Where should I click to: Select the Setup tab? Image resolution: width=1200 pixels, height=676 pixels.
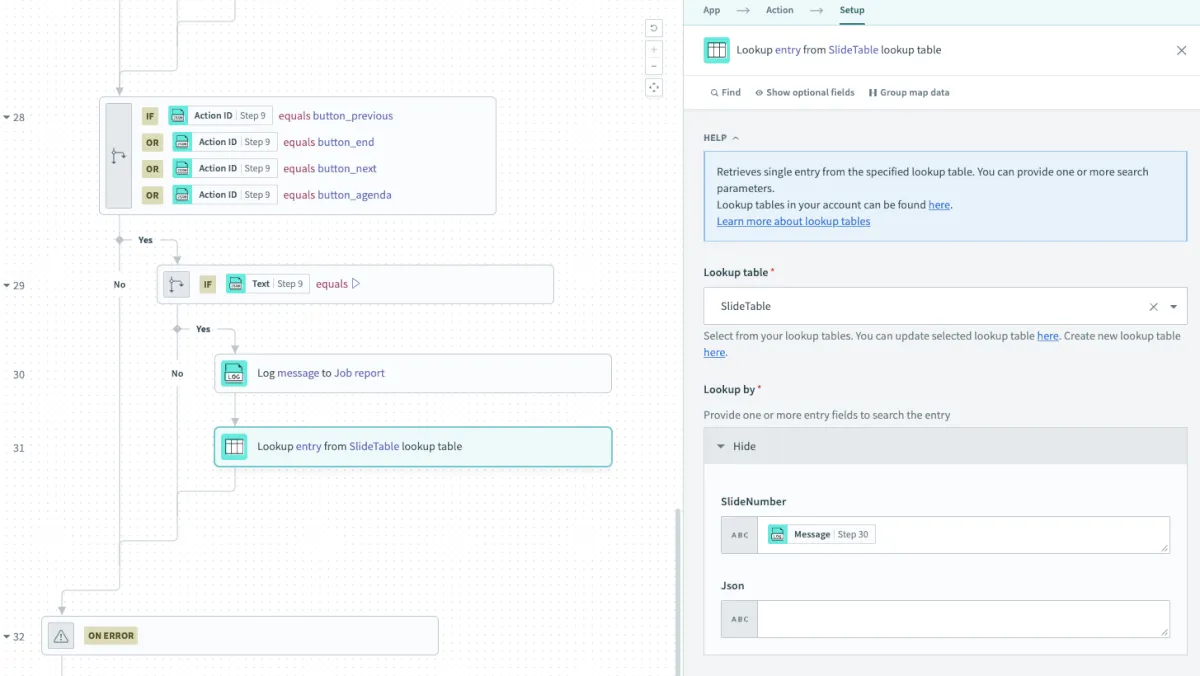click(852, 10)
